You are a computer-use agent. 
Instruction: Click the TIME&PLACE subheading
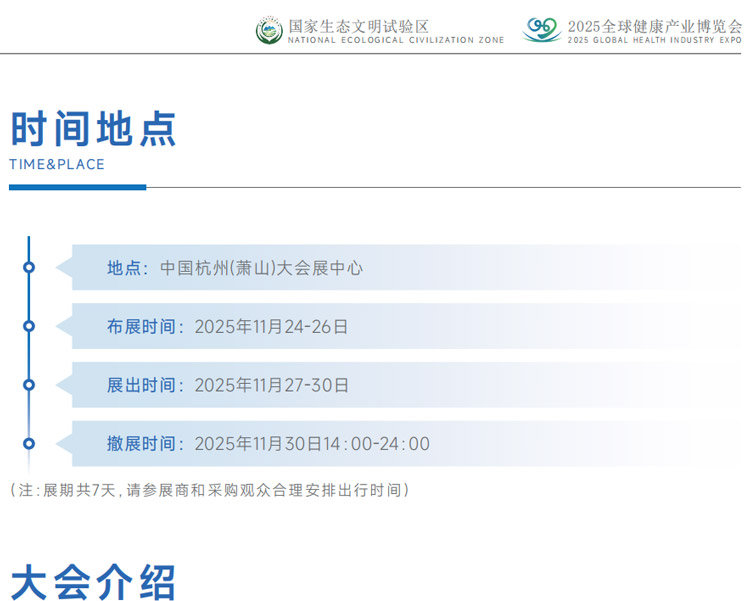point(57,164)
